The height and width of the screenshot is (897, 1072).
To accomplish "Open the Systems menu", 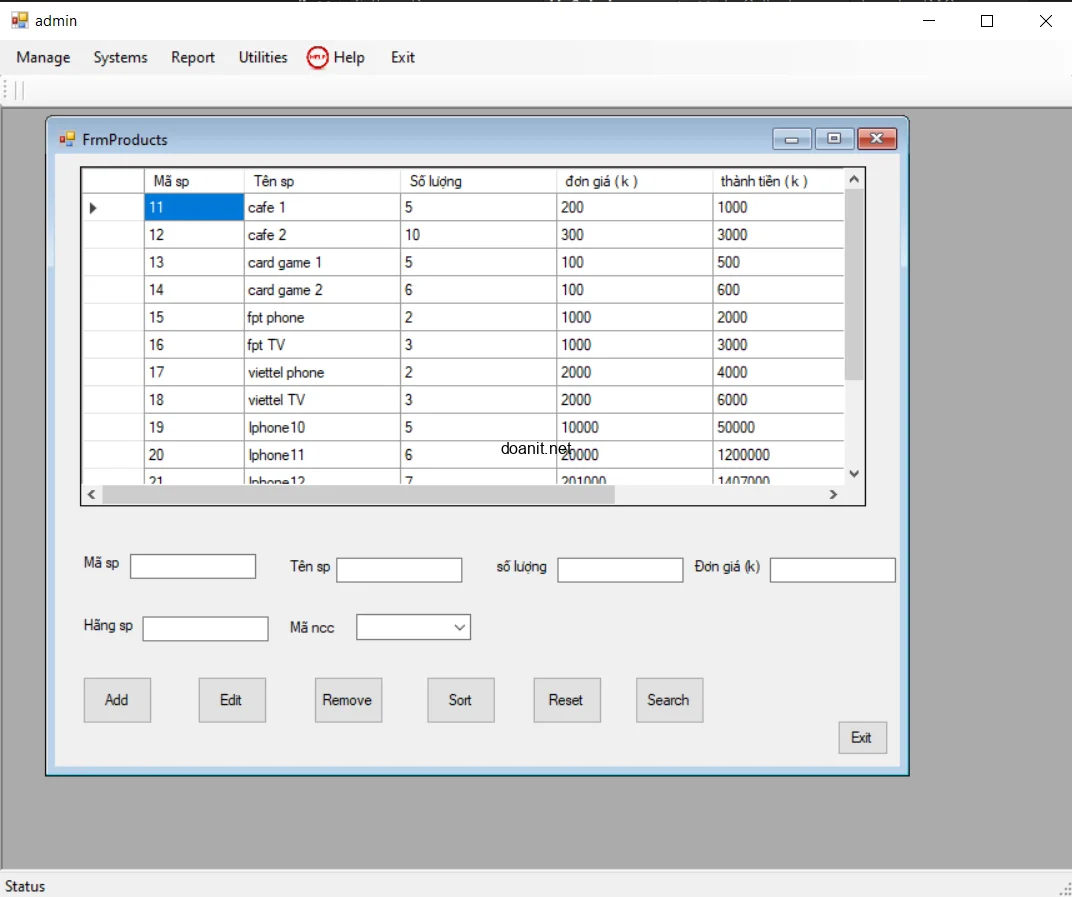I will (120, 58).
